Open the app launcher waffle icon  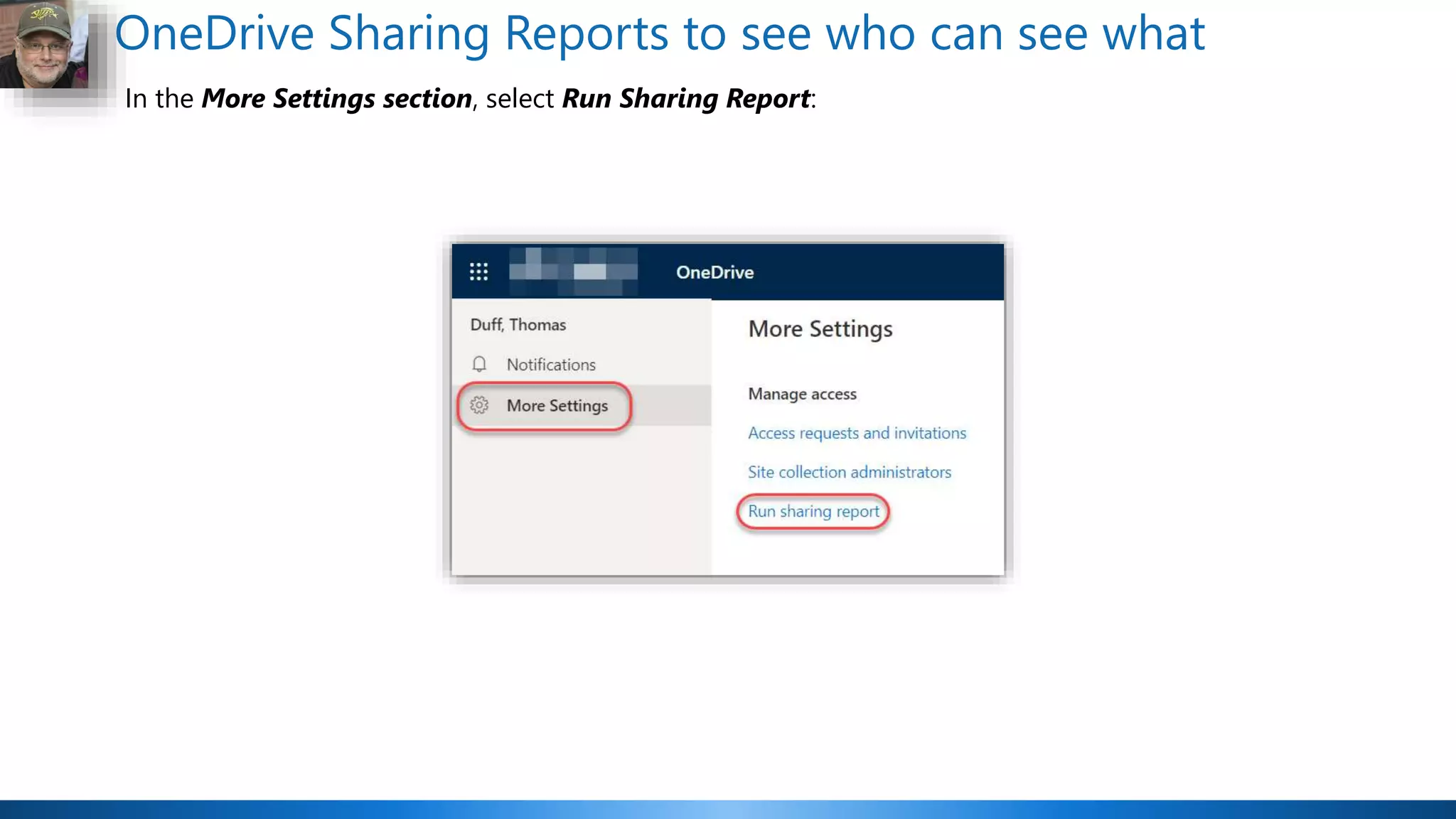478,272
